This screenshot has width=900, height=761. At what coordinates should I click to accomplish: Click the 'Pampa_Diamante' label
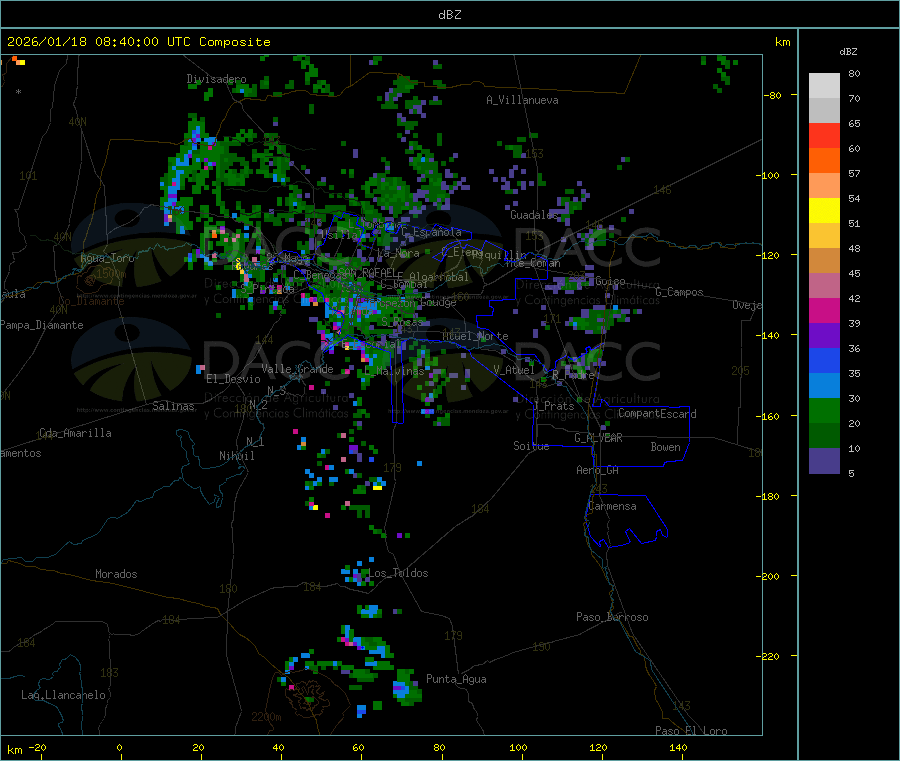click(42, 325)
